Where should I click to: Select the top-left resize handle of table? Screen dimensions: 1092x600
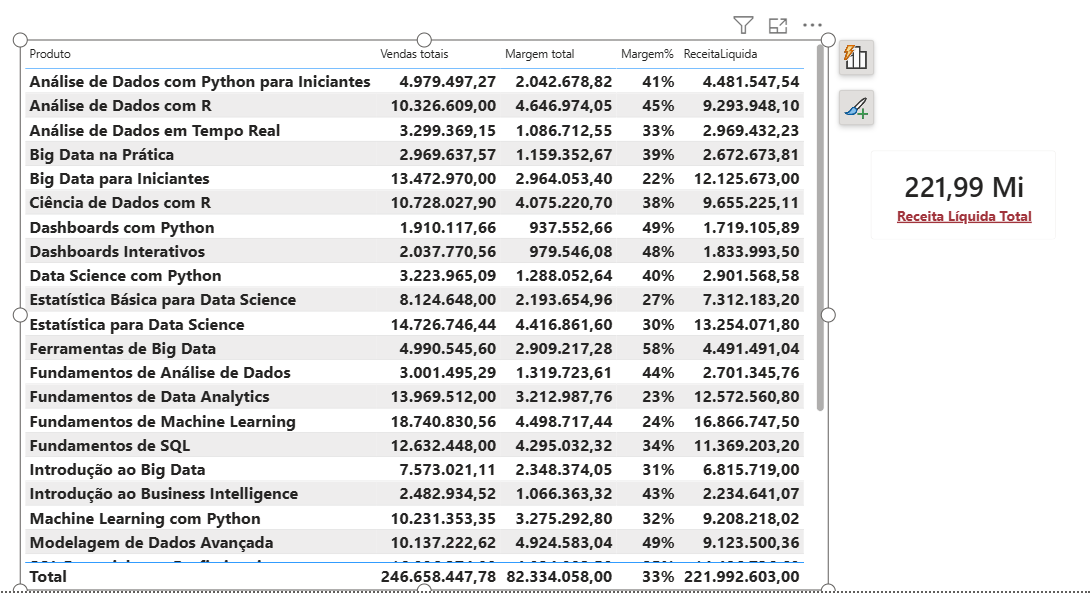coord(20,40)
